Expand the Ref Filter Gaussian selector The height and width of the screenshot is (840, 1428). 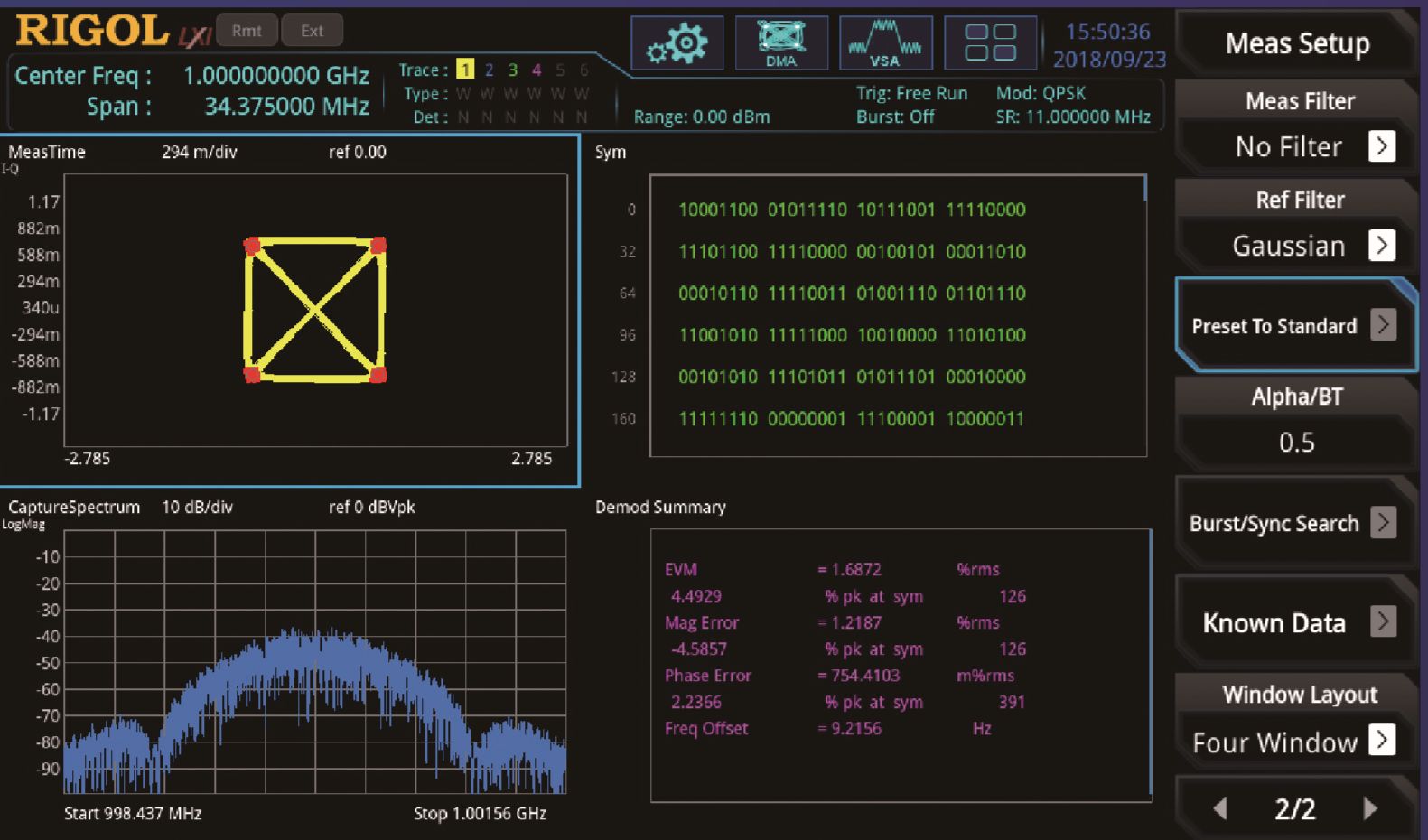[1381, 245]
